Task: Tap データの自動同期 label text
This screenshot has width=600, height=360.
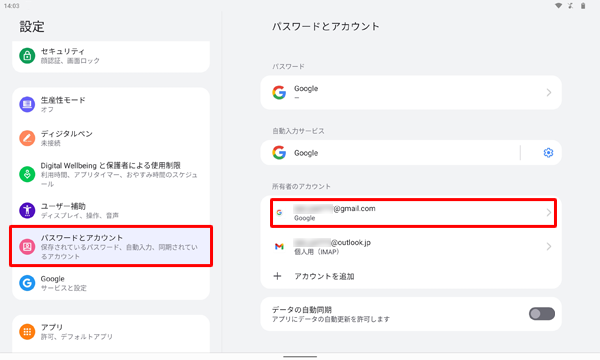Action: (x=302, y=310)
